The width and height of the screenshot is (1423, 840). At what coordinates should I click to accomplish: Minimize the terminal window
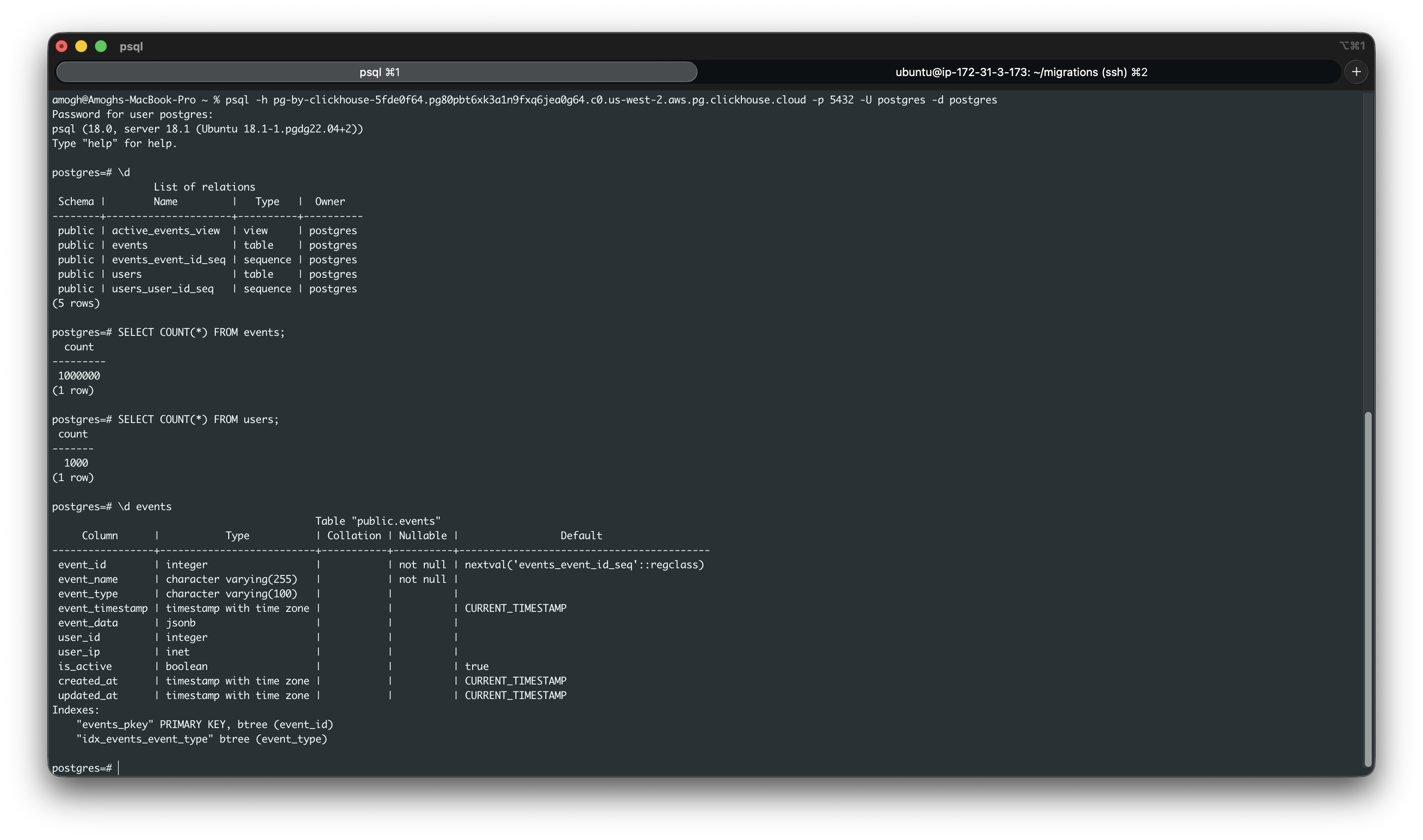tap(82, 47)
